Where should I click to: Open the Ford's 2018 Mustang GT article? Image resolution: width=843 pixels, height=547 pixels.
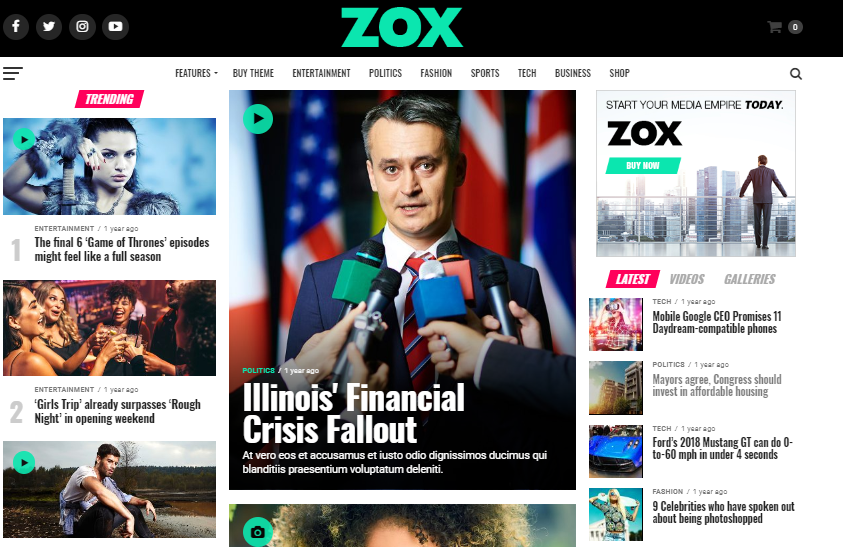(722, 449)
